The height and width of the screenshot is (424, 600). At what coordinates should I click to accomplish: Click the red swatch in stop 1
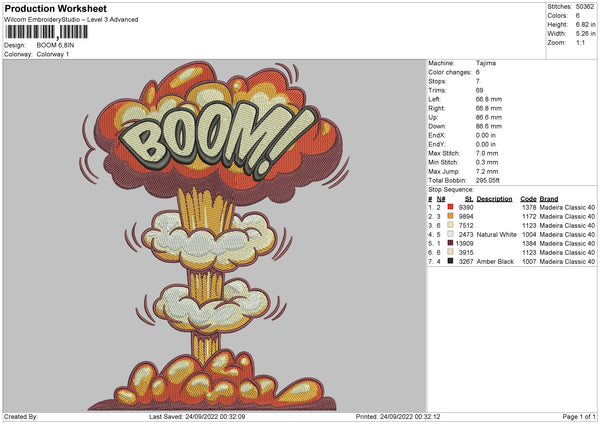pyautogui.click(x=450, y=207)
